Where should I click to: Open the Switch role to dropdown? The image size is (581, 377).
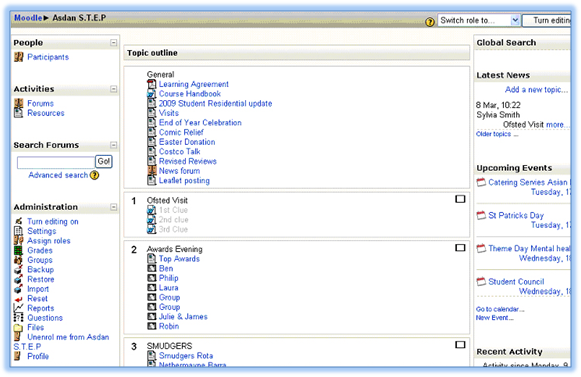coord(479,20)
